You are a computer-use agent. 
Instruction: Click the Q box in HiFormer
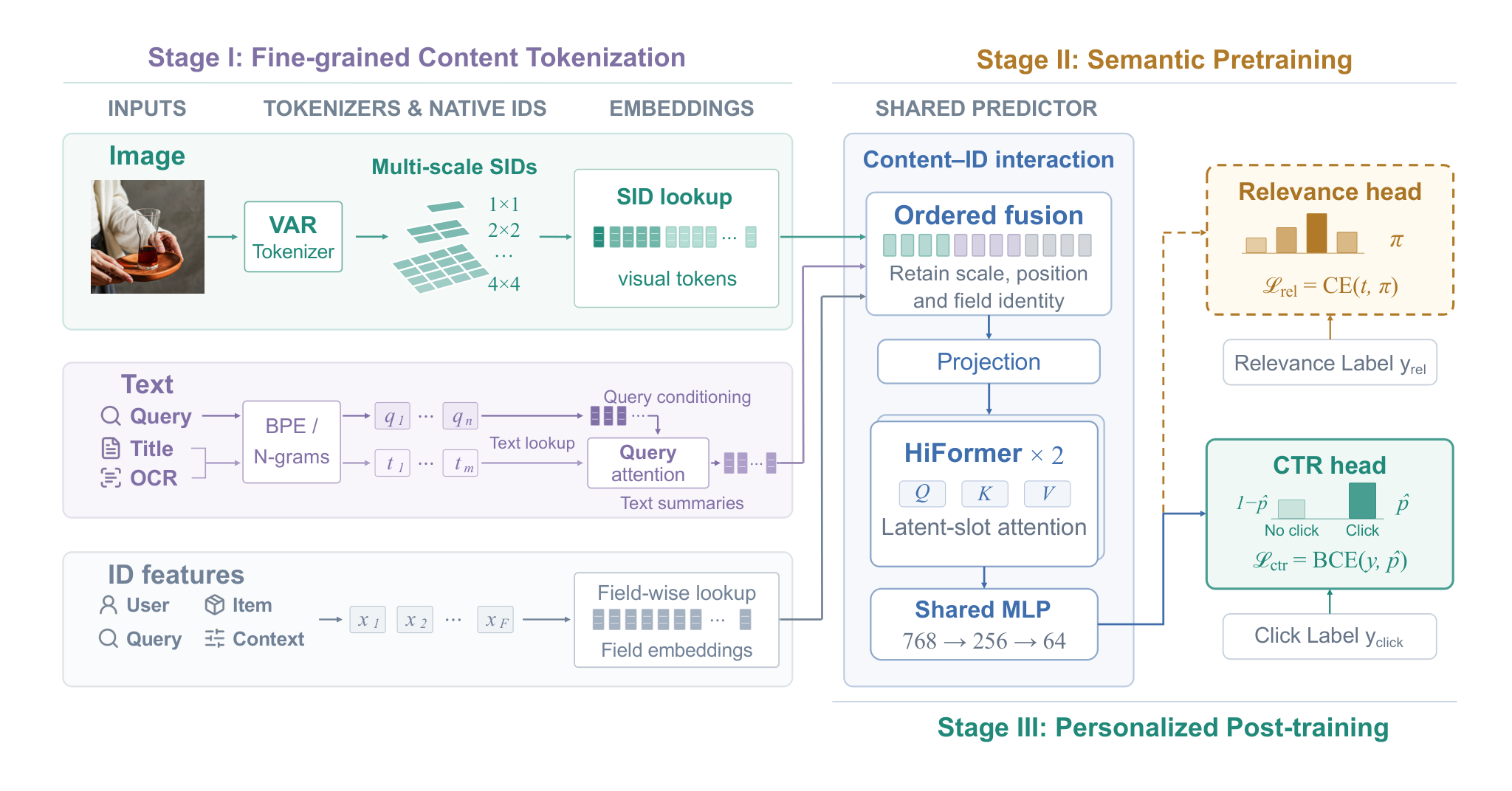922,494
